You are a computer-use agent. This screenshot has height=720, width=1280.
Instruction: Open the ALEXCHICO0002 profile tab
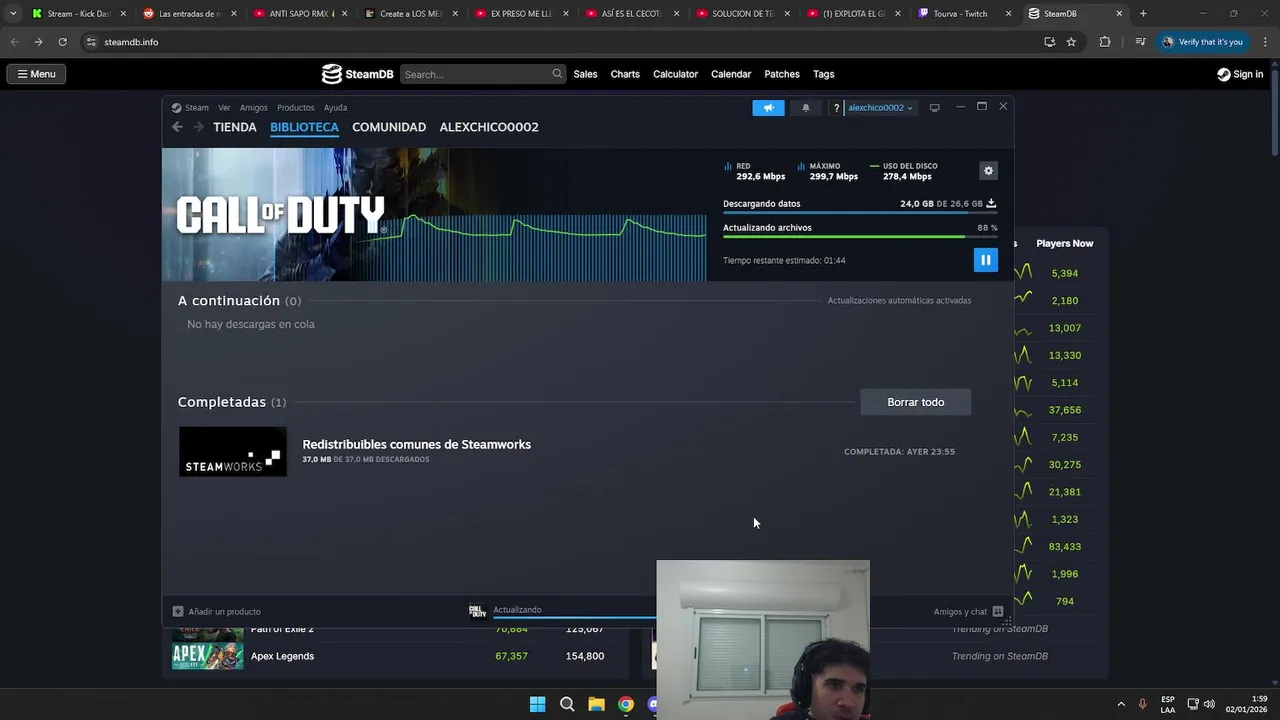[x=489, y=127]
